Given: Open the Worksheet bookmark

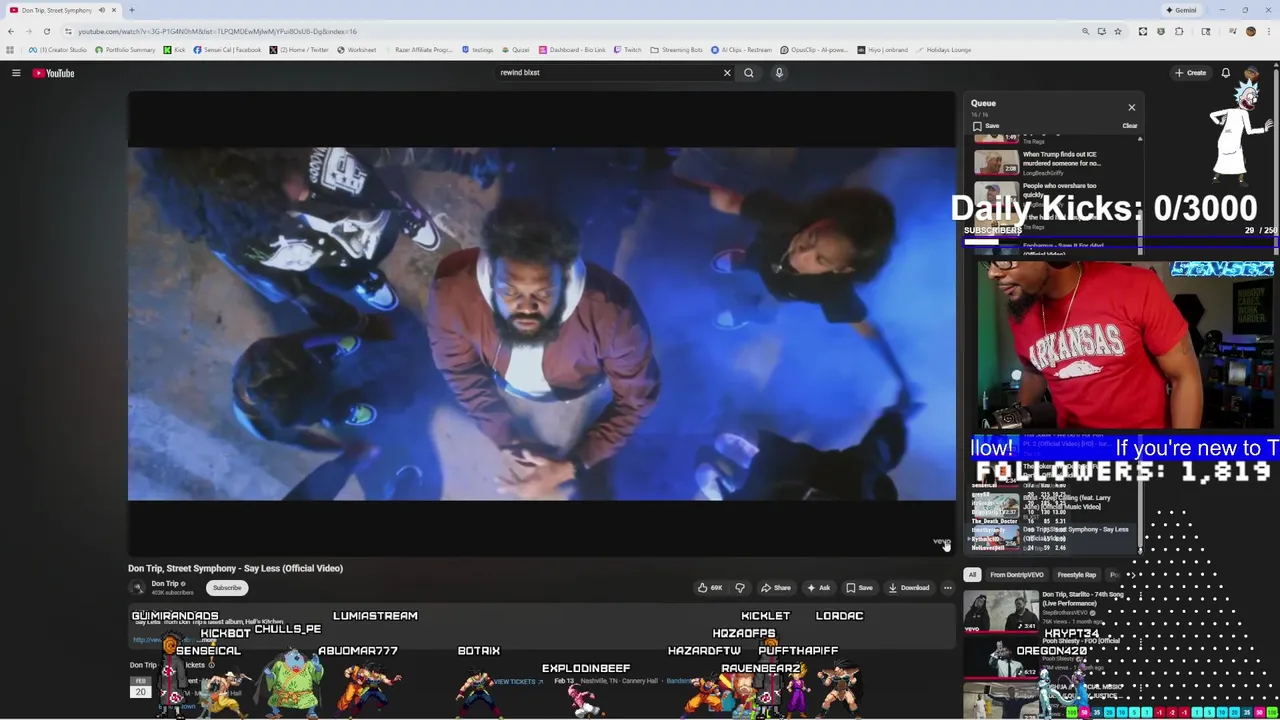Looking at the screenshot, I should (x=357, y=50).
